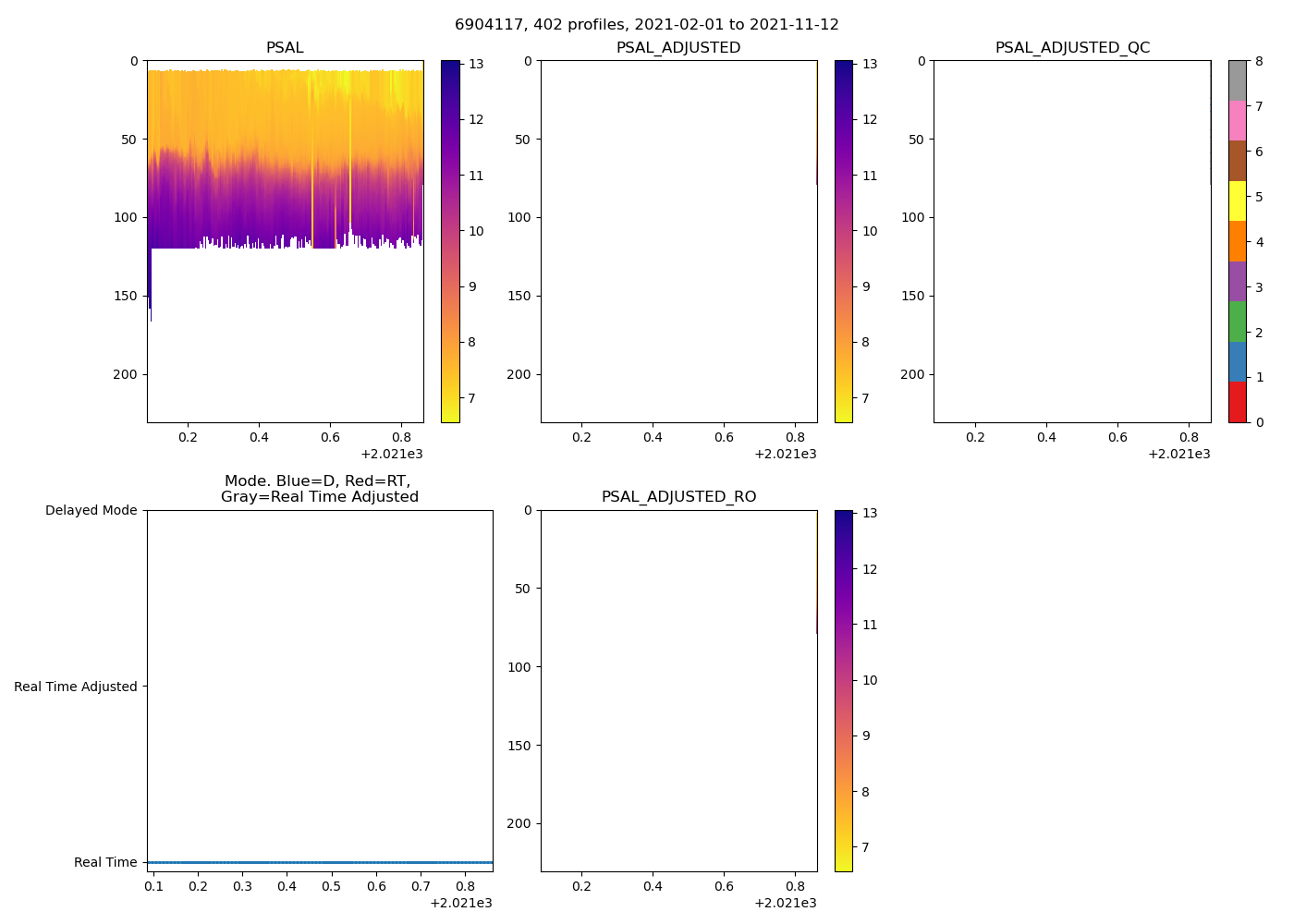Click the PSAL_ADJUSTED plot title
Image resolution: width=1294 pixels, height=924 pixels.
click(678, 48)
